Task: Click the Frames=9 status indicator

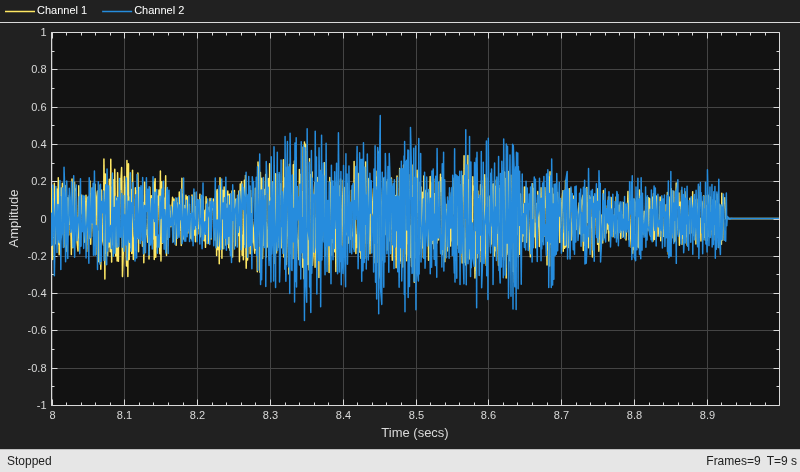Action: (733, 461)
